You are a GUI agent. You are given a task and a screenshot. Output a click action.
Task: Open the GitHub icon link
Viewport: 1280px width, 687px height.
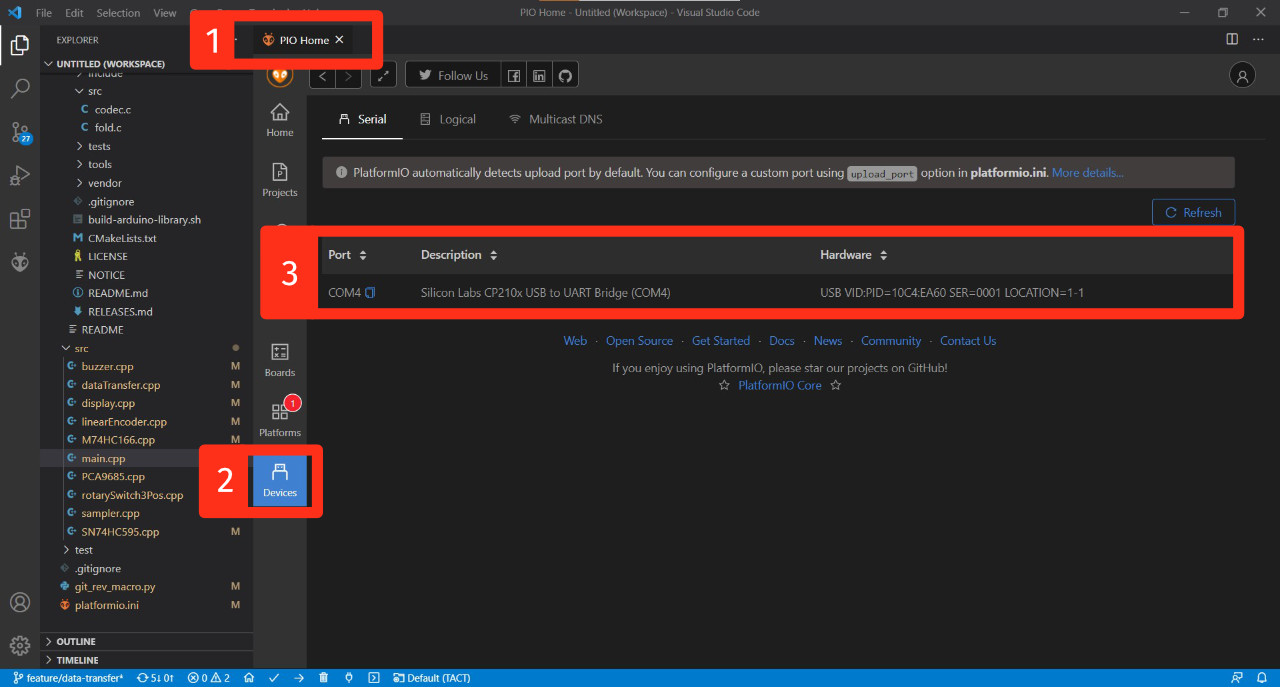tap(565, 76)
